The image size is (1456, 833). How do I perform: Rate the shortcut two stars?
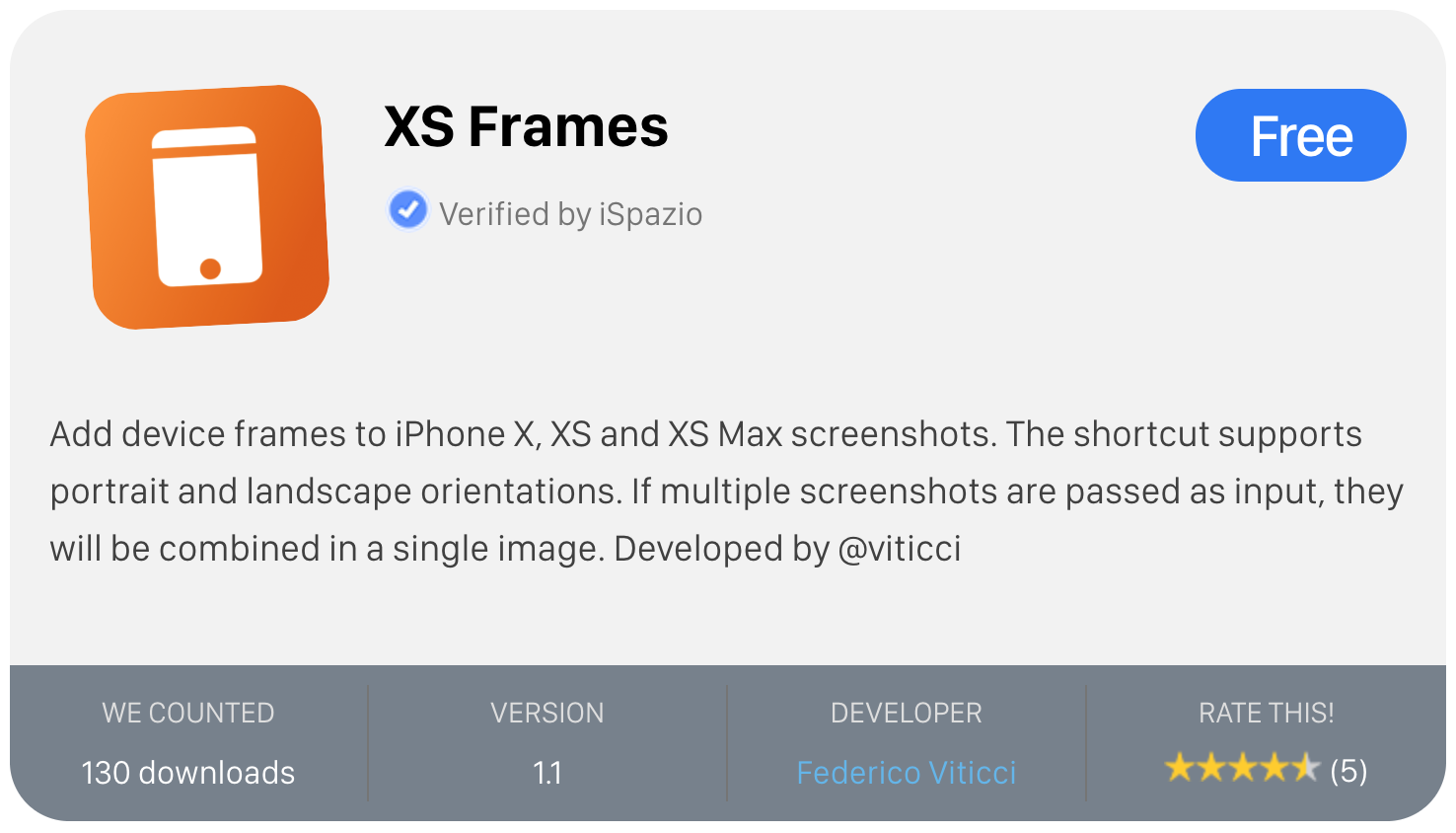(1210, 768)
